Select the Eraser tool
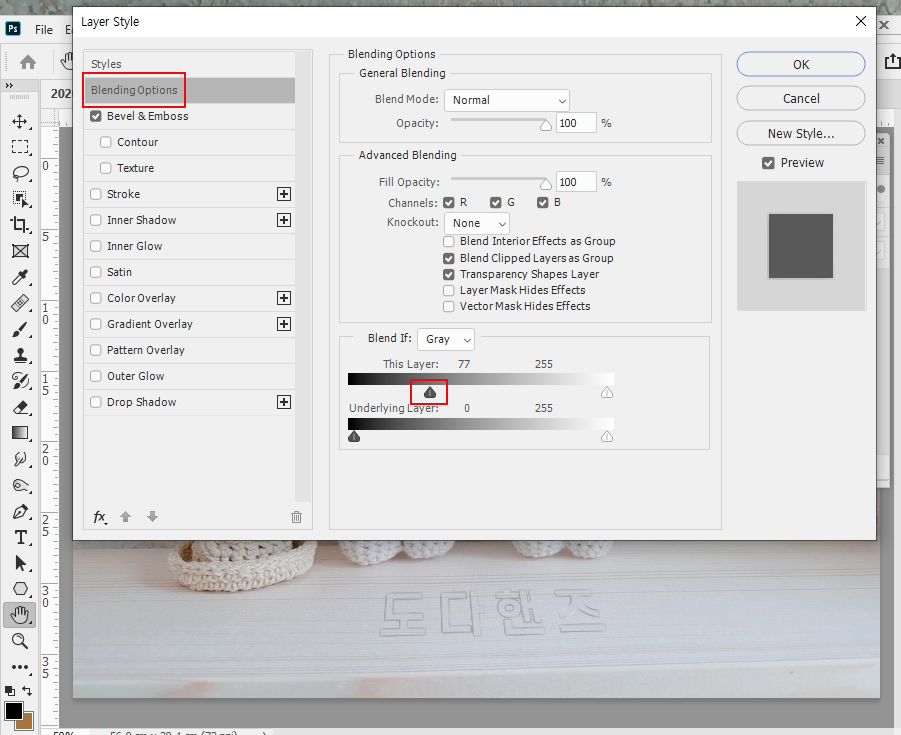 point(20,407)
